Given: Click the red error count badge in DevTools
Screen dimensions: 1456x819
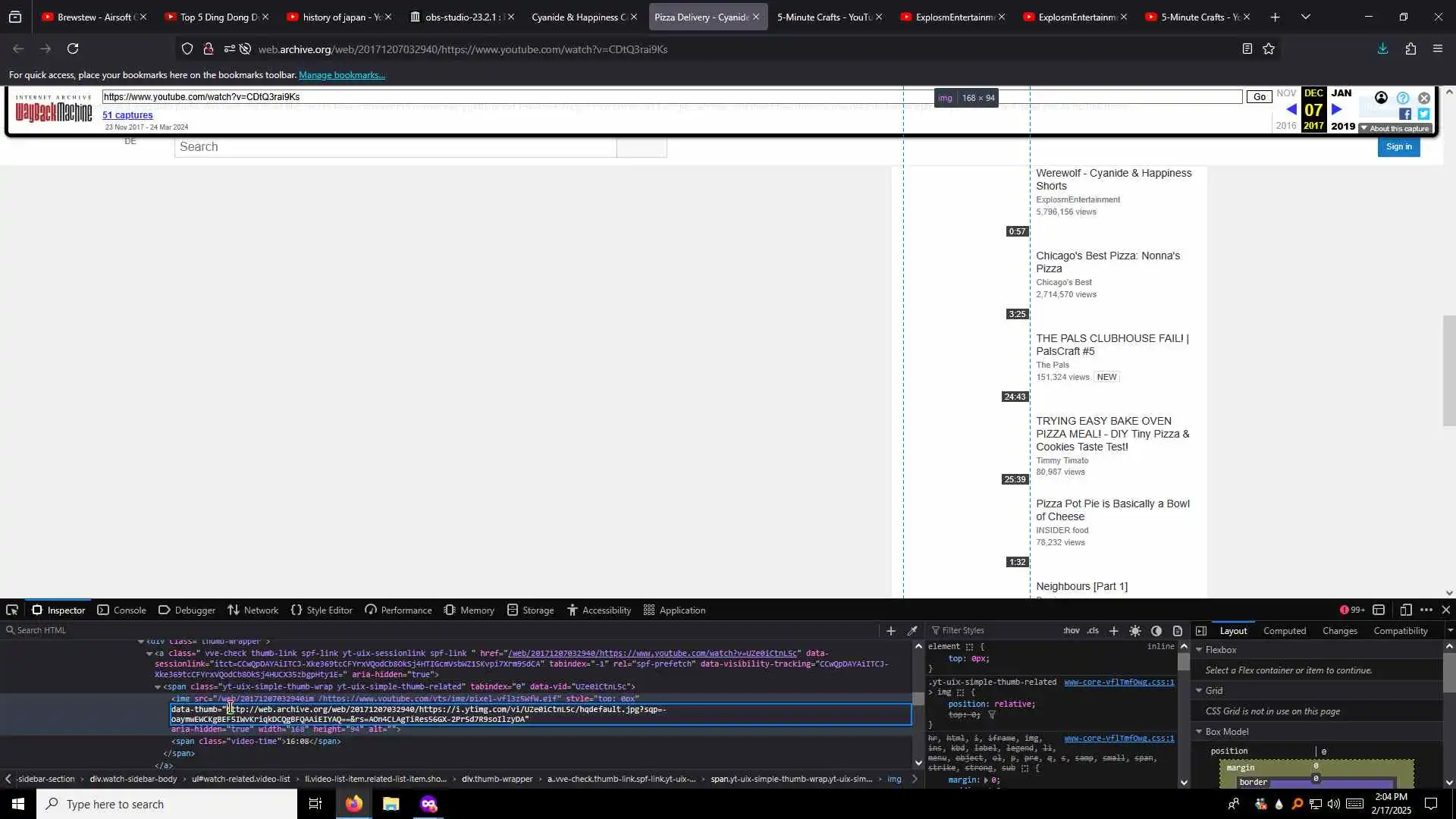Looking at the screenshot, I should 1352,610.
